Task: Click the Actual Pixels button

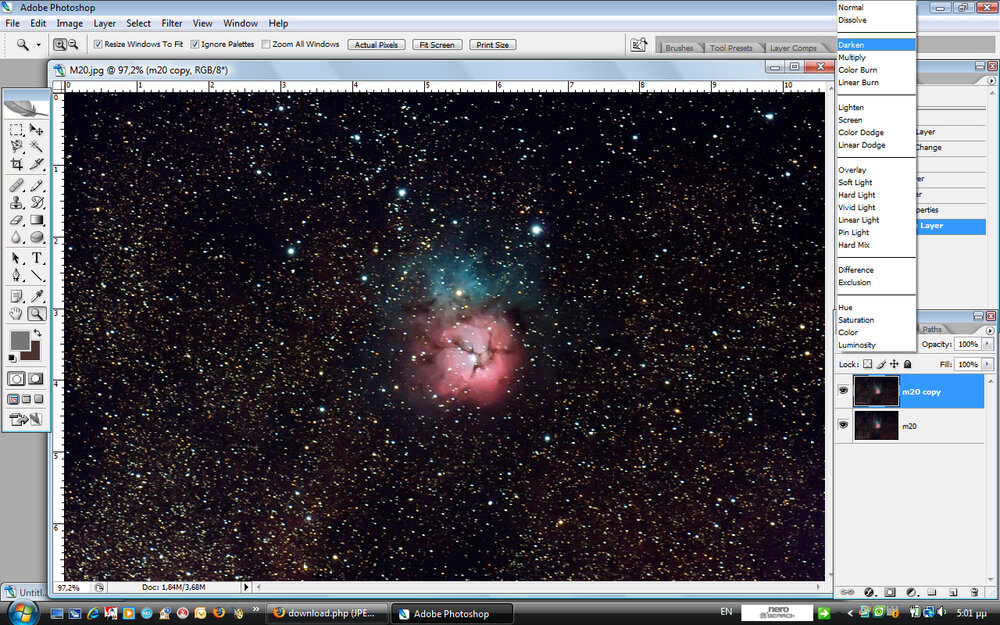Action: pos(376,45)
